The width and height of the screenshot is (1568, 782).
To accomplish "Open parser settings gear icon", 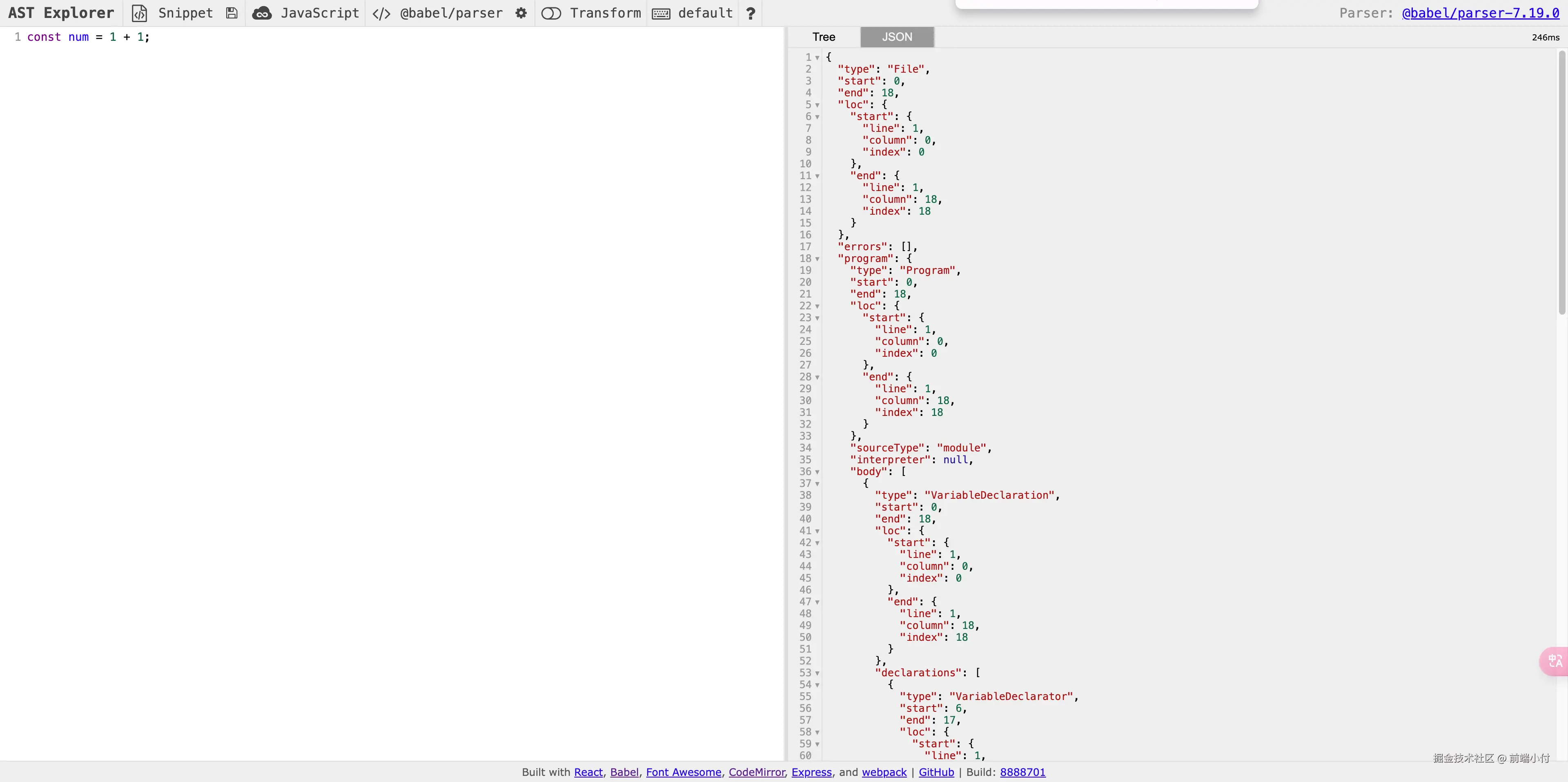I will click(521, 13).
